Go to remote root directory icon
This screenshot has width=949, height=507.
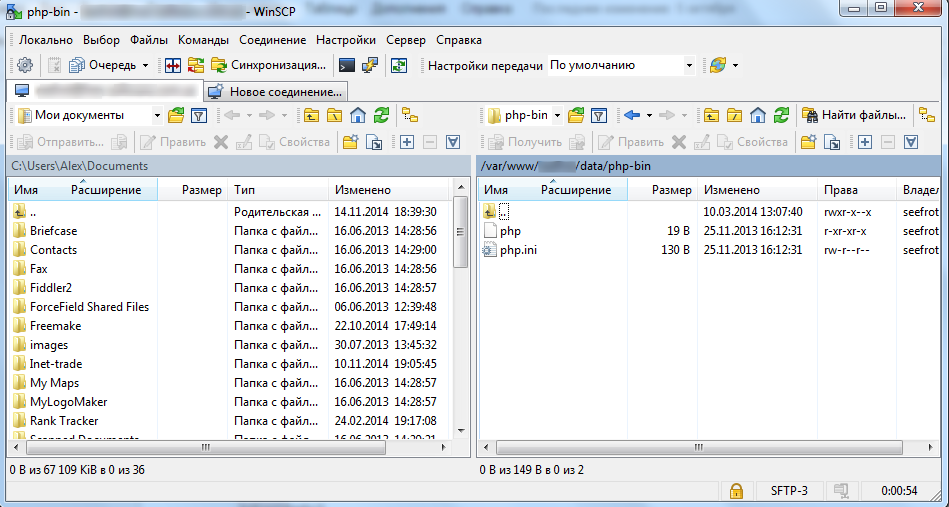734,115
